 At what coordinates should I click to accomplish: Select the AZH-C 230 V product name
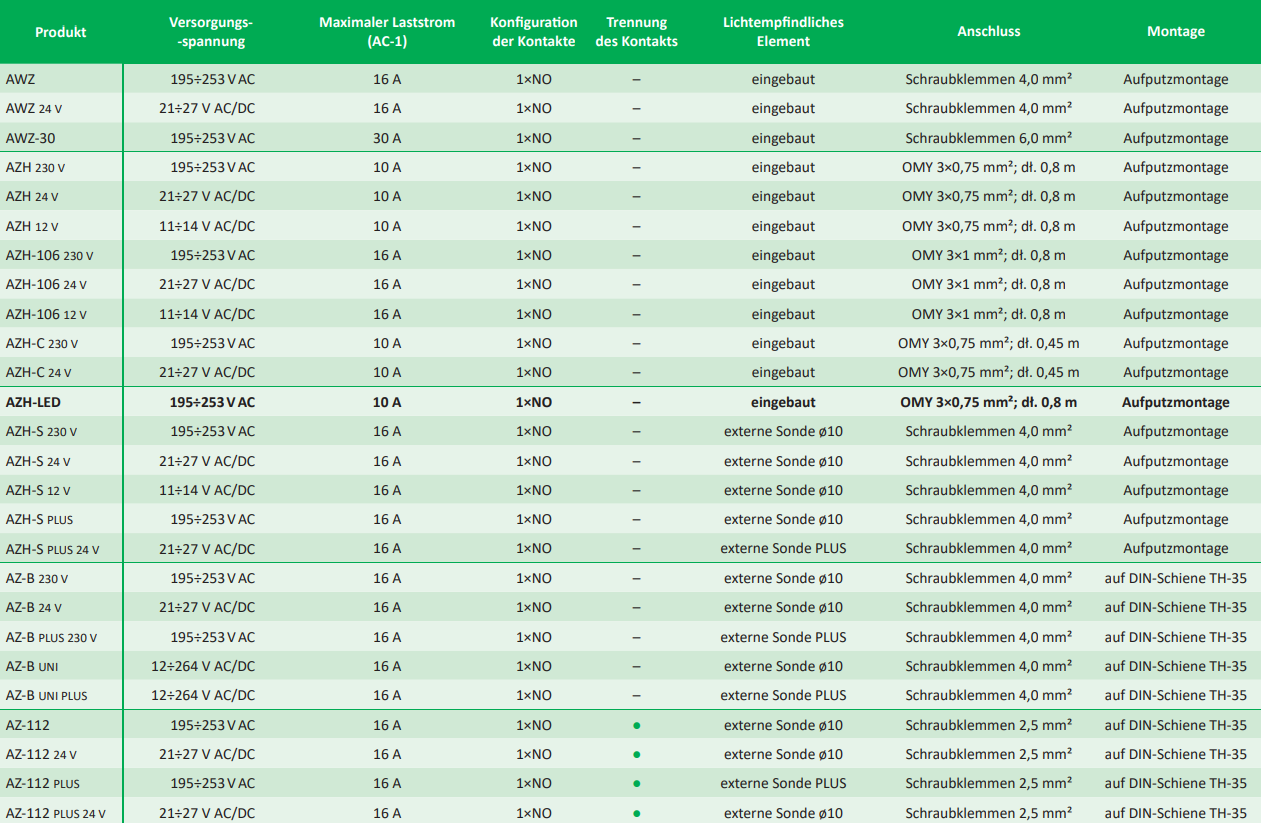coord(42,343)
